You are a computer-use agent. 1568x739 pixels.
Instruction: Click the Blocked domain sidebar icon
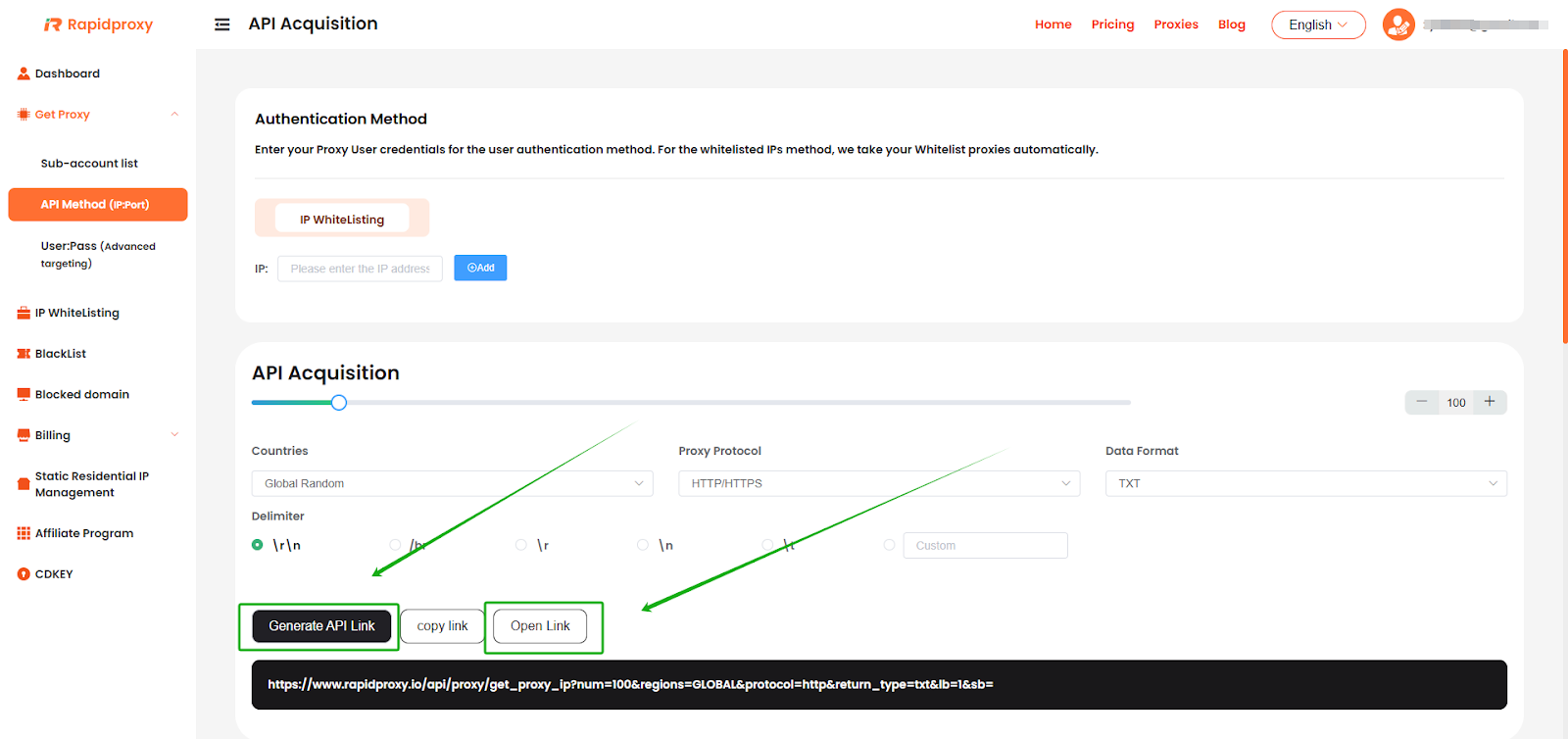coord(24,395)
